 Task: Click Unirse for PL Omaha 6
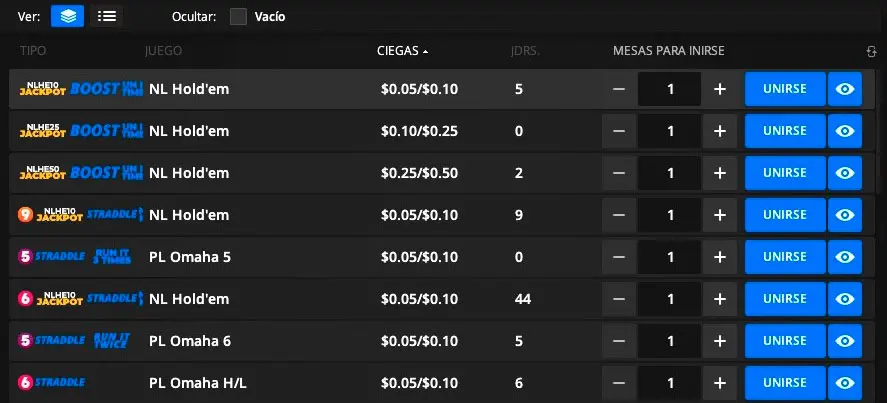(x=784, y=341)
